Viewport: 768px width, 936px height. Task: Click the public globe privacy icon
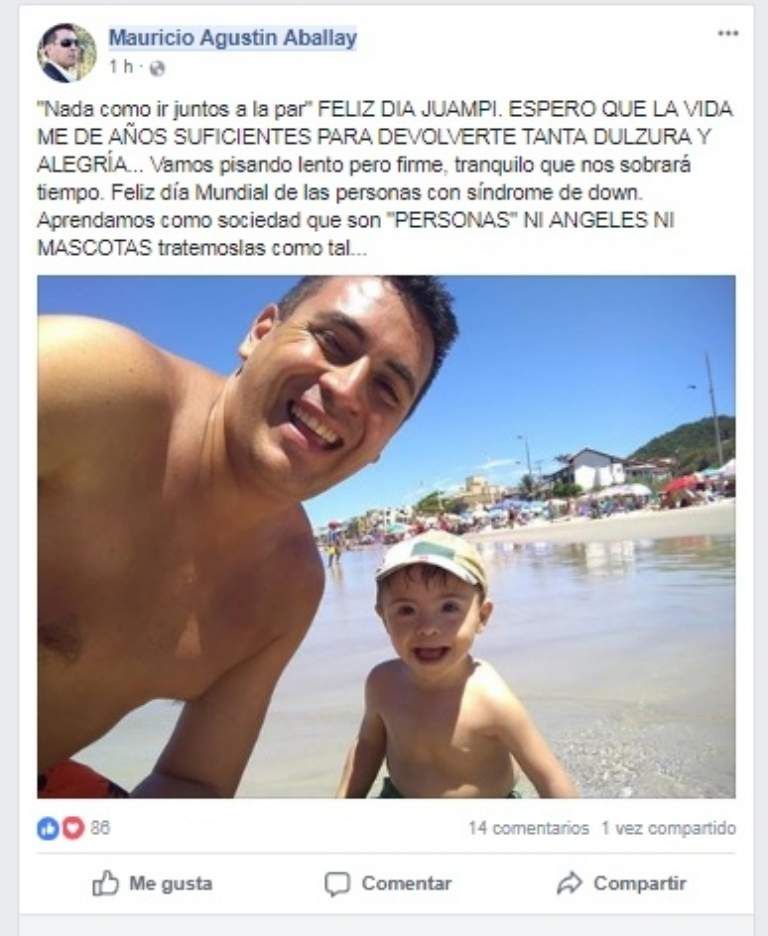tap(157, 68)
